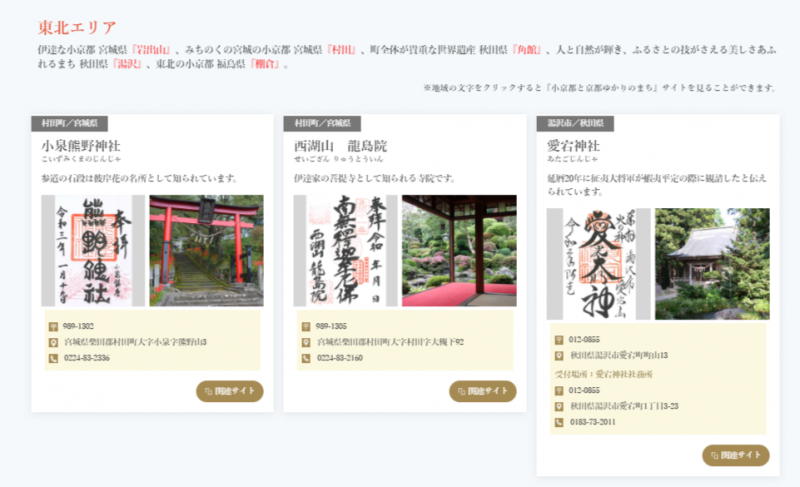Click phone icon next to 0224-83-2336
Viewport: 800px width, 487px height.
click(x=53, y=358)
